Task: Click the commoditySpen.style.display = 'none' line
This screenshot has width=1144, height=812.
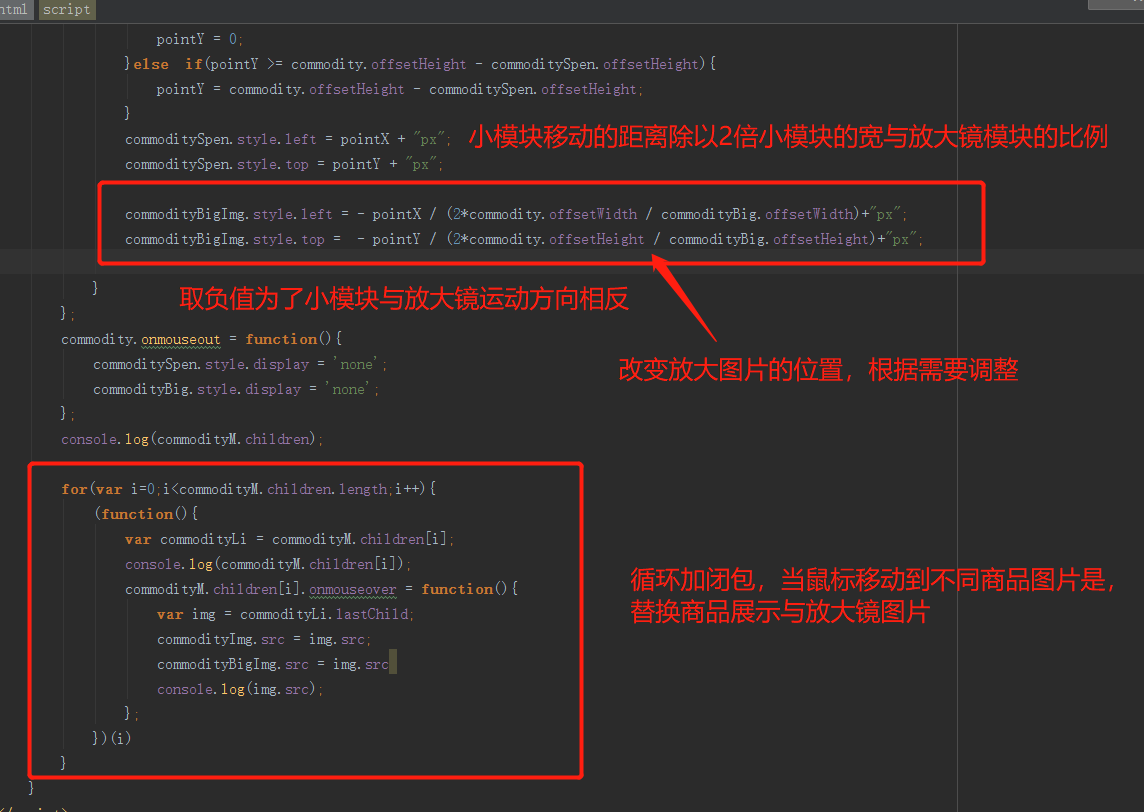Action: 240,364
